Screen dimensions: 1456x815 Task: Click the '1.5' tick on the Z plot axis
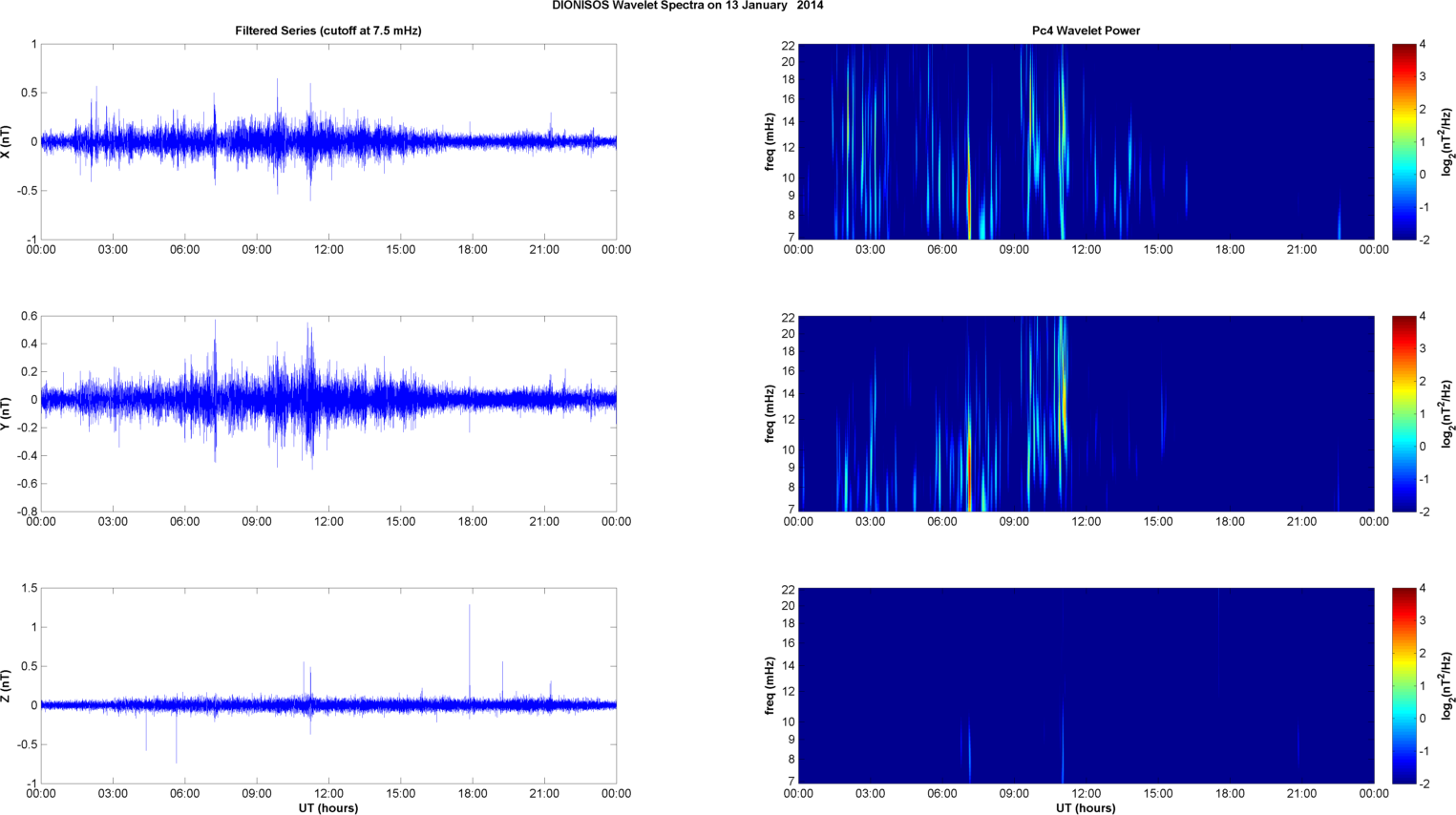pyautogui.click(x=29, y=589)
